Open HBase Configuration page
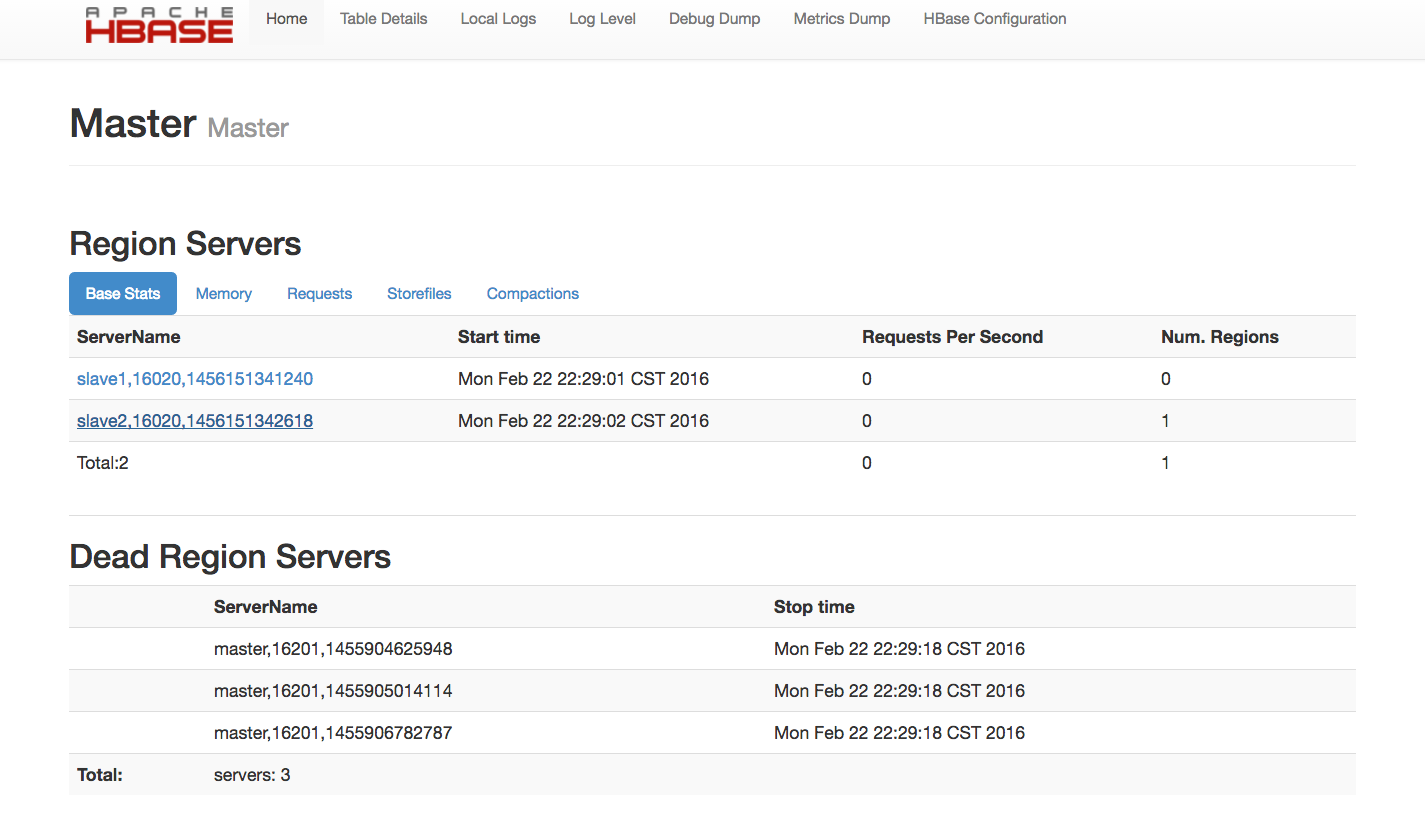This screenshot has height=834, width=1425. pos(994,19)
